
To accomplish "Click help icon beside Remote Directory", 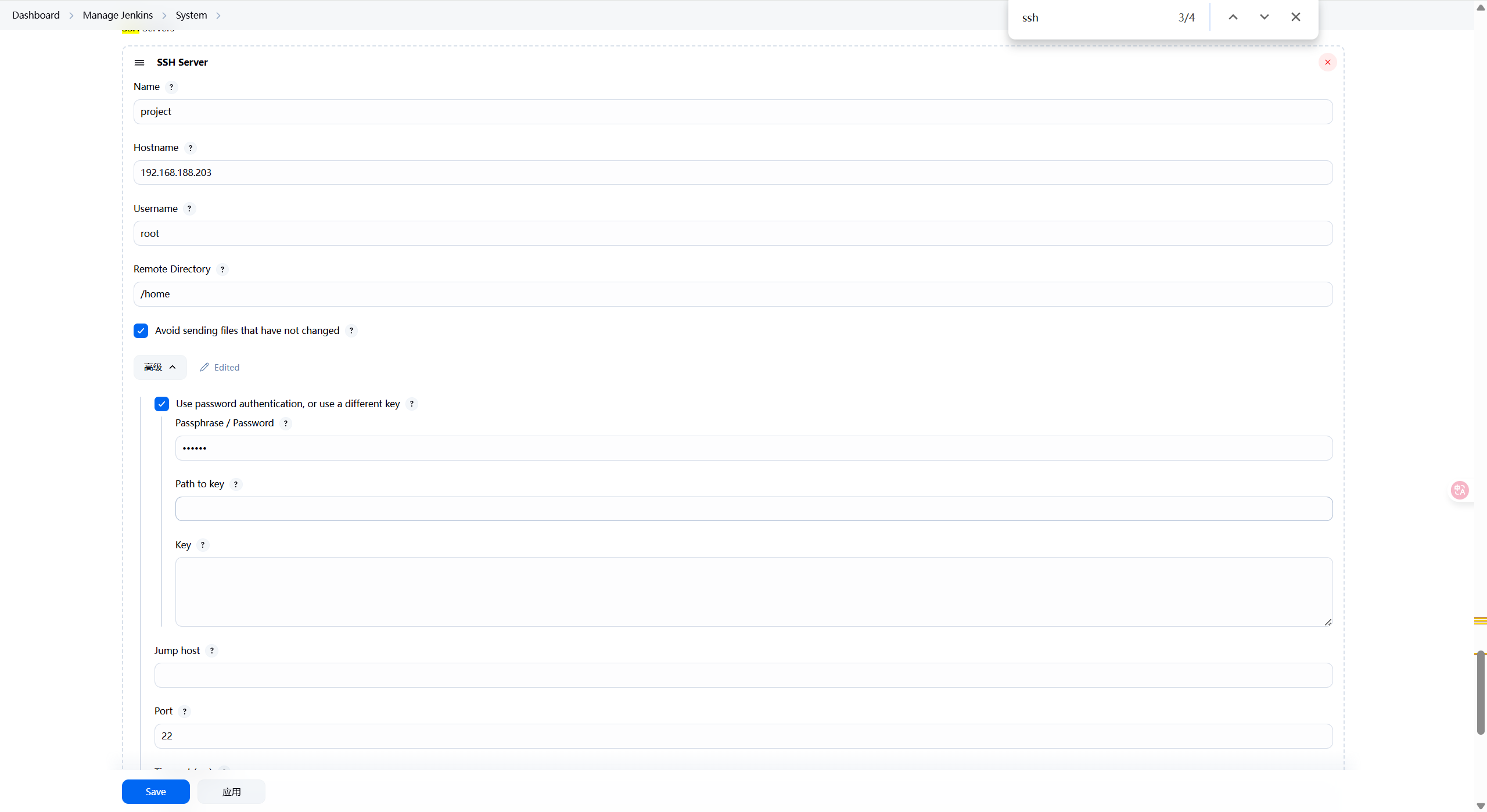I will tap(222, 270).
